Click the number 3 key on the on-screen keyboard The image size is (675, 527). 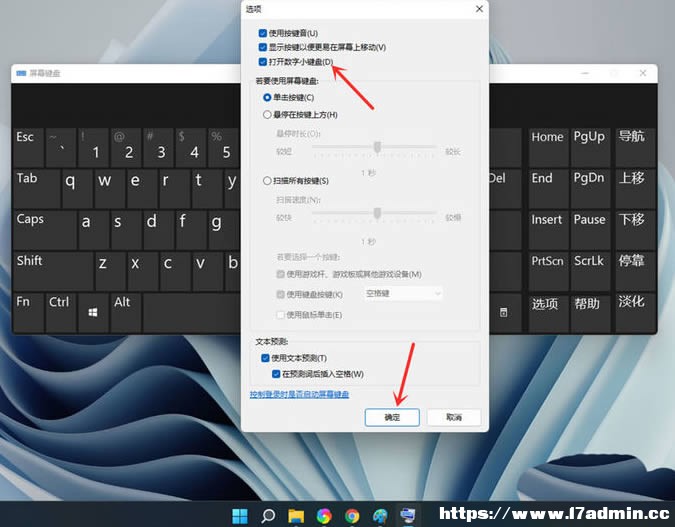[x=158, y=147]
